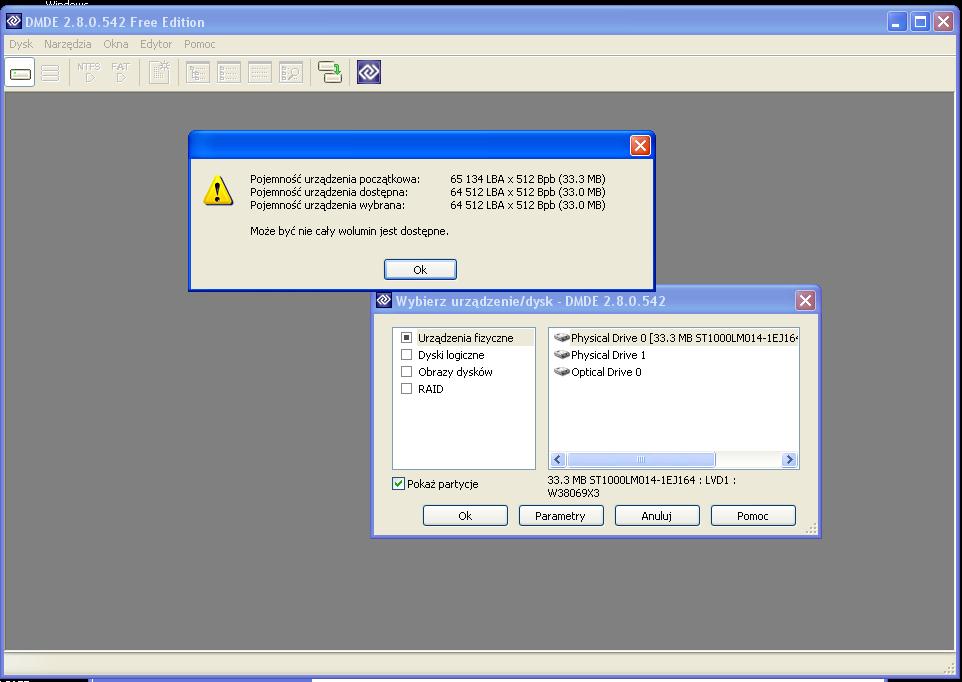962x682 pixels.
Task: Click the checklist view toolbar icon
Action: (229, 73)
